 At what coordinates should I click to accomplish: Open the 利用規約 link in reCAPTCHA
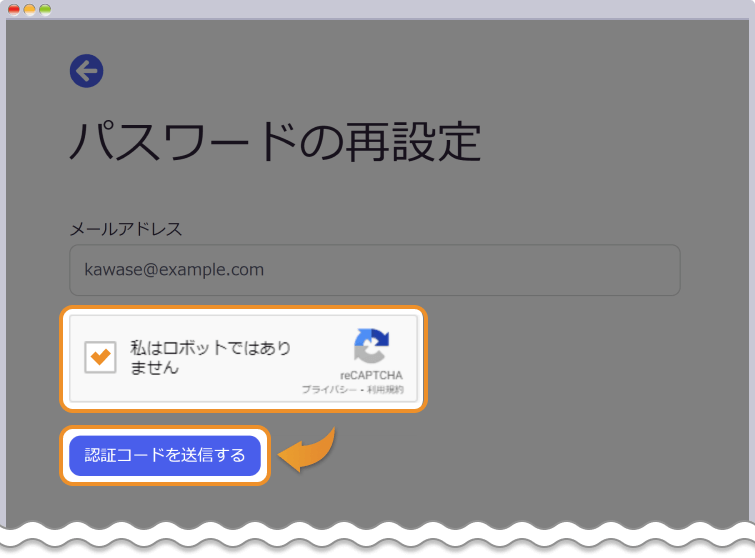tap(385, 389)
